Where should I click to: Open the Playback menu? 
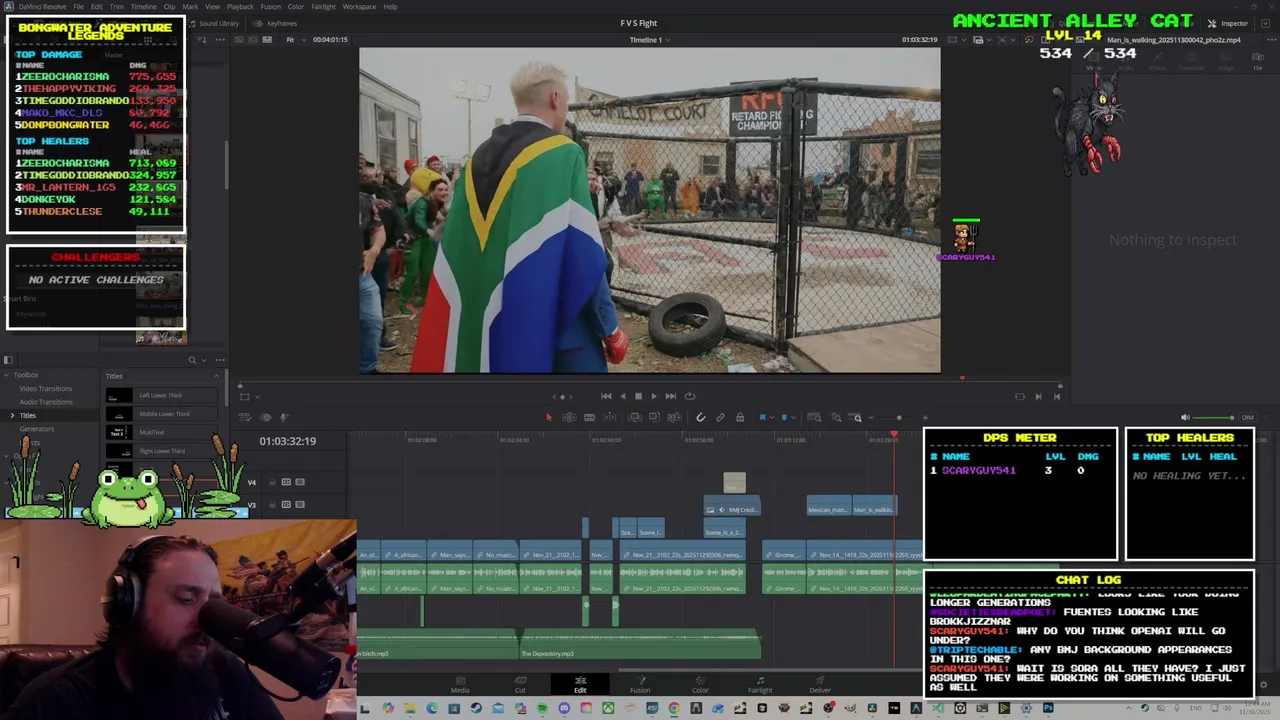click(x=240, y=7)
